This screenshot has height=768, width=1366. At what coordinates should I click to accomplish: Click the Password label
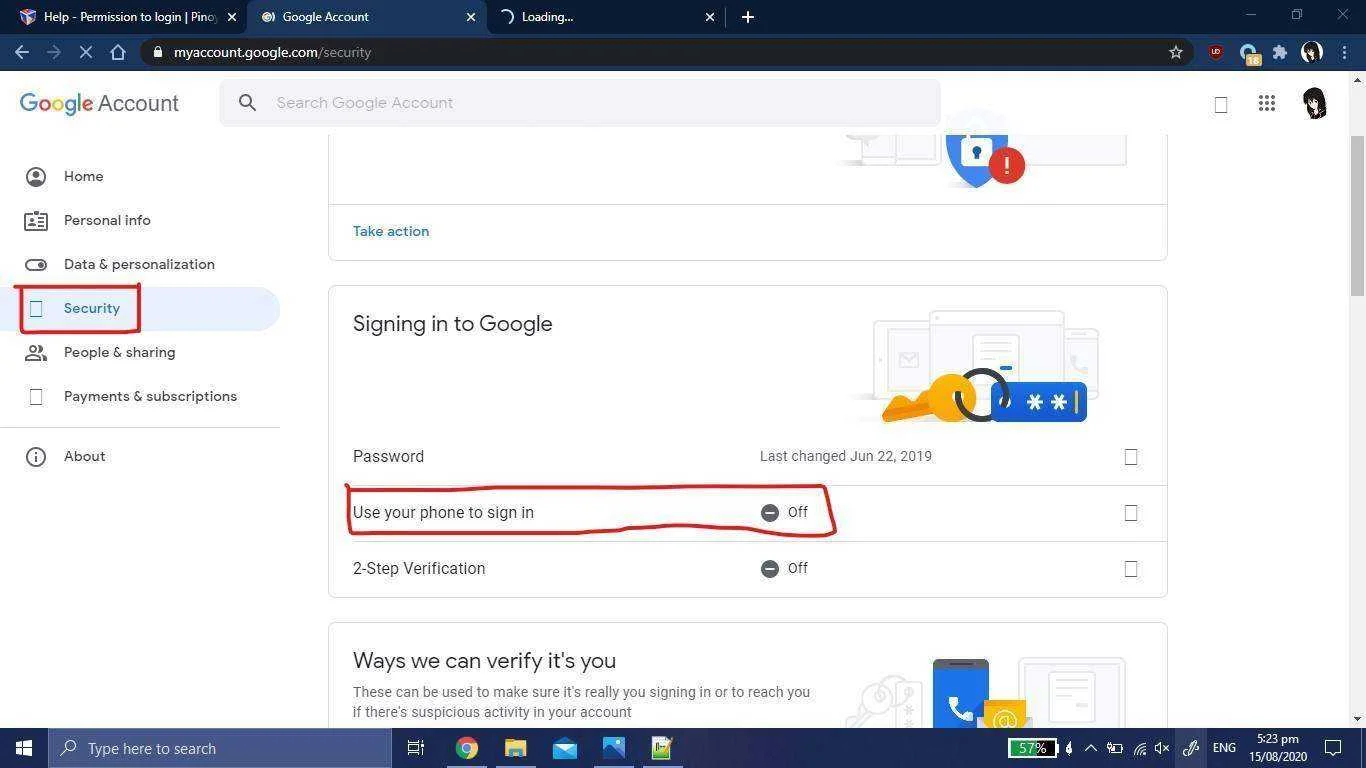point(388,456)
